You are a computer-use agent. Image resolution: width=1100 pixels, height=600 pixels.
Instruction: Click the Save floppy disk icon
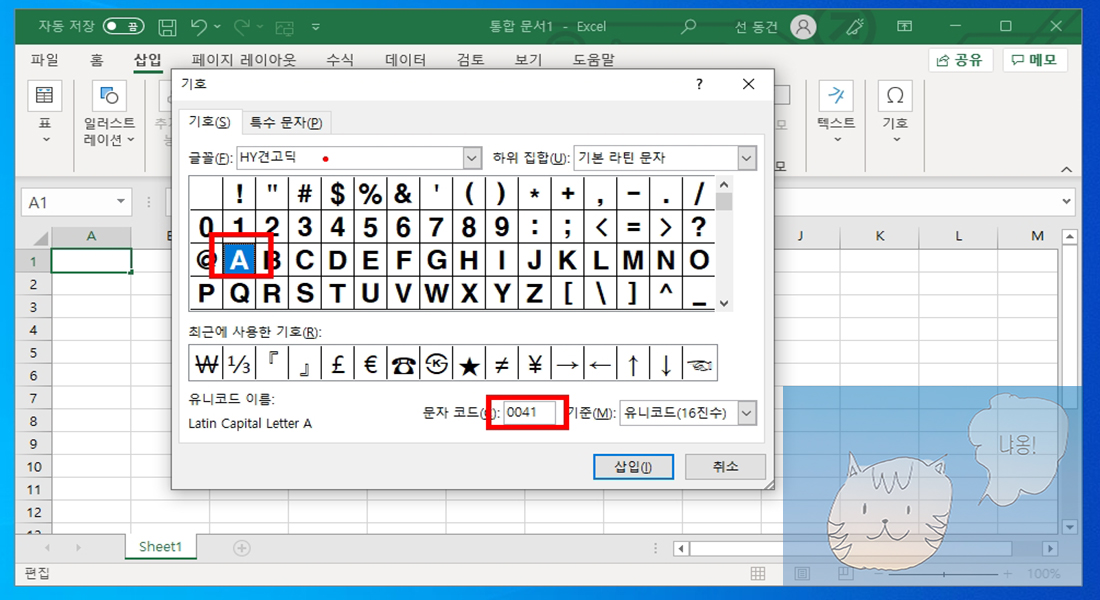[167, 27]
